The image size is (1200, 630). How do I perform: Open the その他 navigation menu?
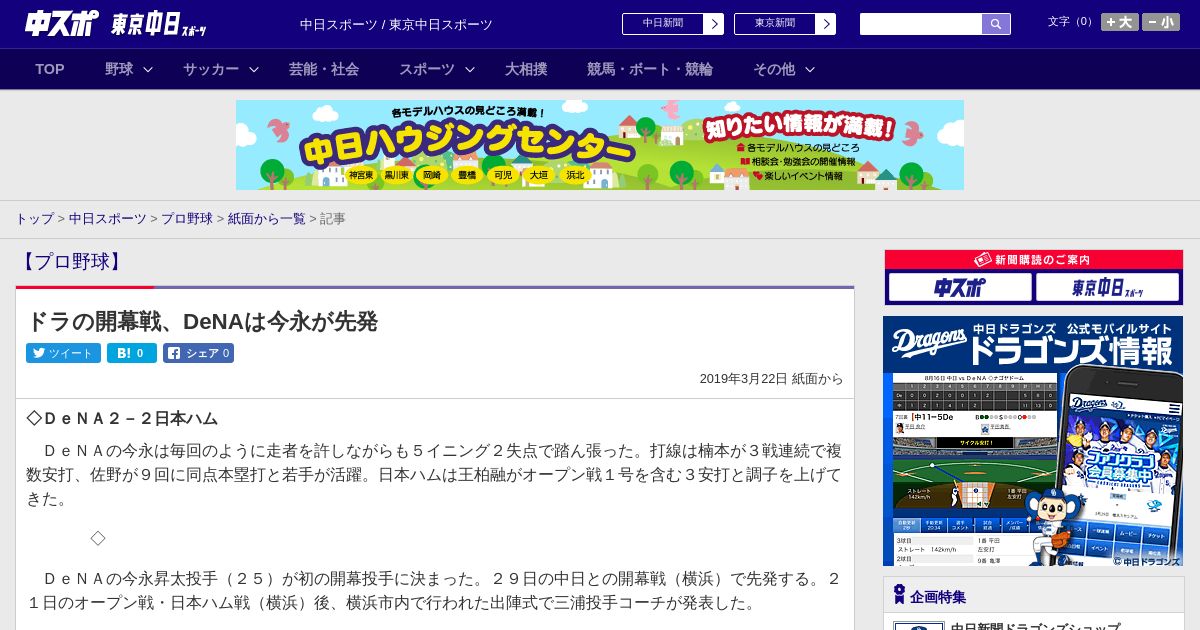774,69
